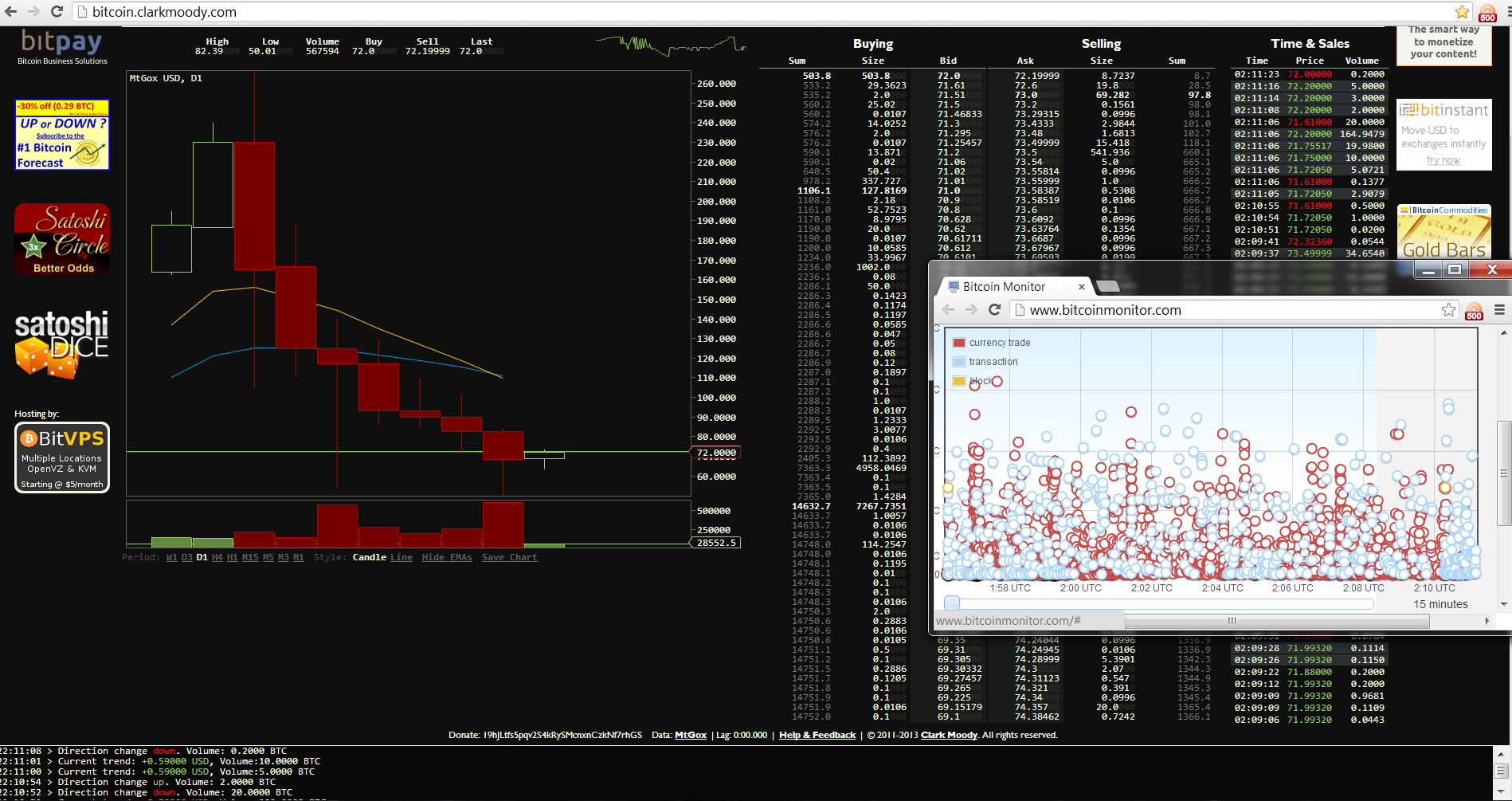Switch chart period to M15
Screen dimensions: 1512x801
click(250, 558)
